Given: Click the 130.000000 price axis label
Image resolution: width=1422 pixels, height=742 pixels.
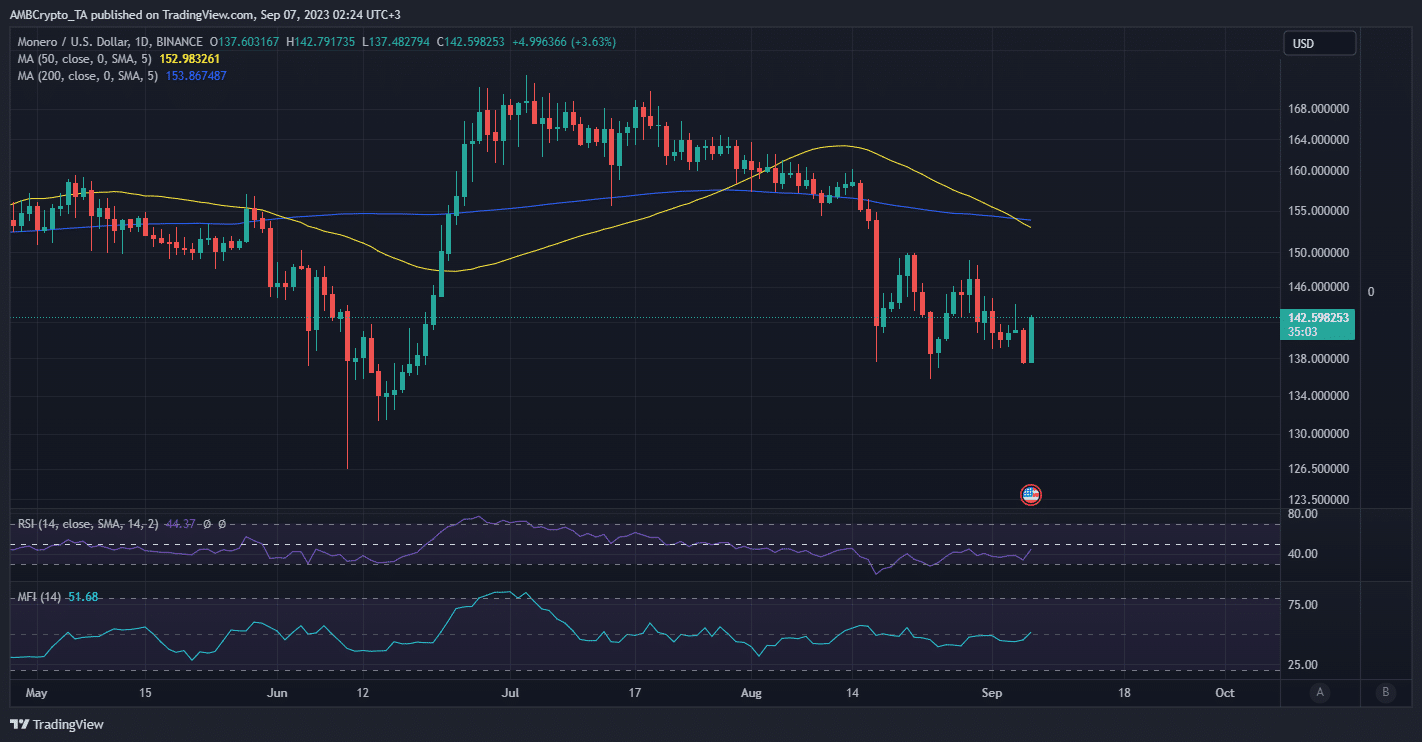Looking at the screenshot, I should (1316, 434).
